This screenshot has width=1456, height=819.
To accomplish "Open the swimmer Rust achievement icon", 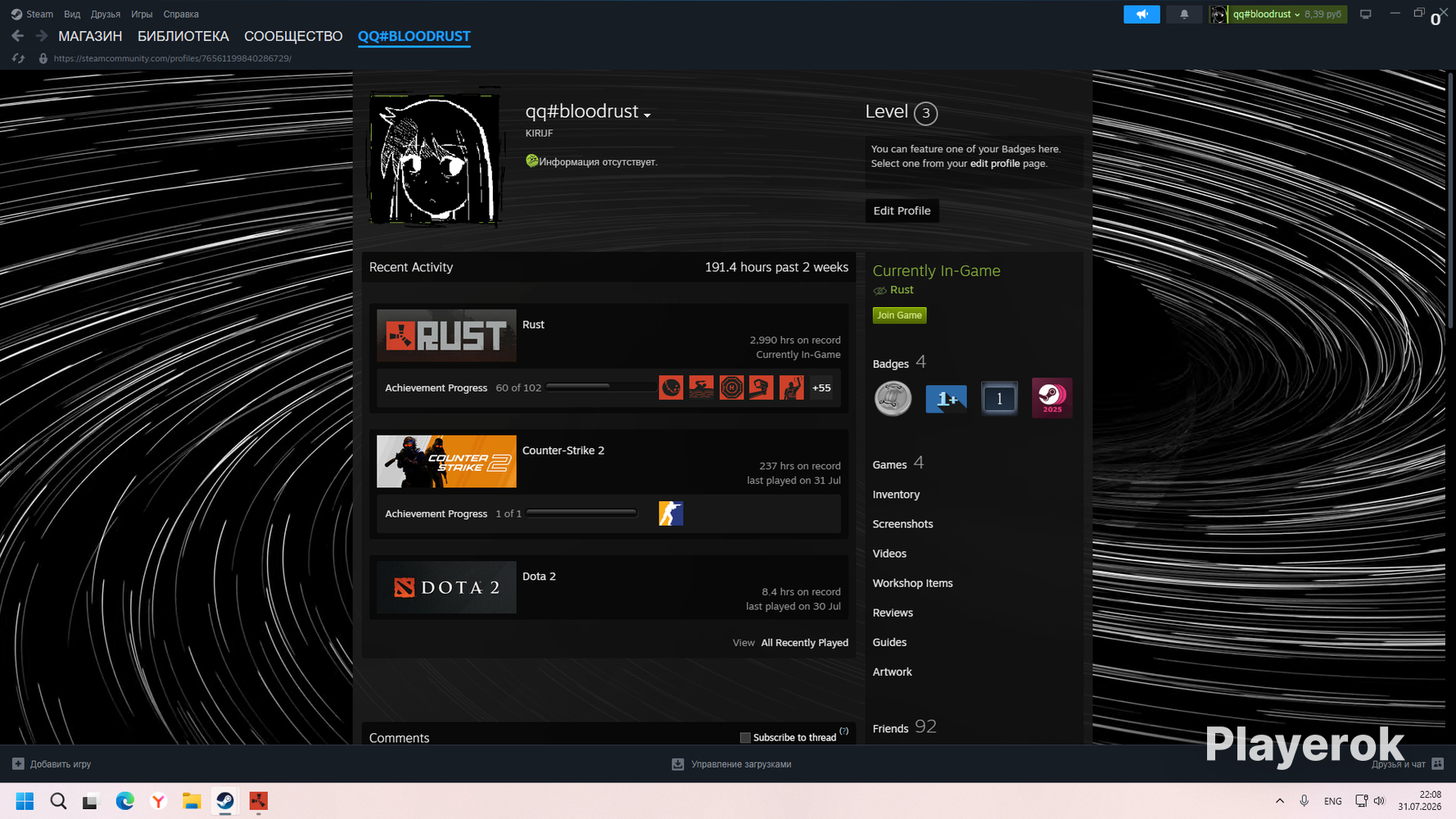I will pos(701,387).
